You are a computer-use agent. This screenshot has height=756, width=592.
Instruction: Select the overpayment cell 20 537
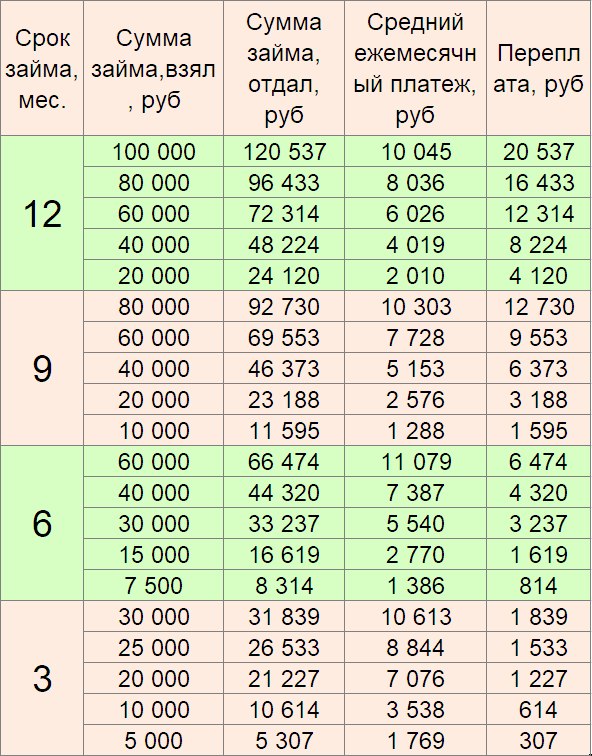[x=538, y=151]
